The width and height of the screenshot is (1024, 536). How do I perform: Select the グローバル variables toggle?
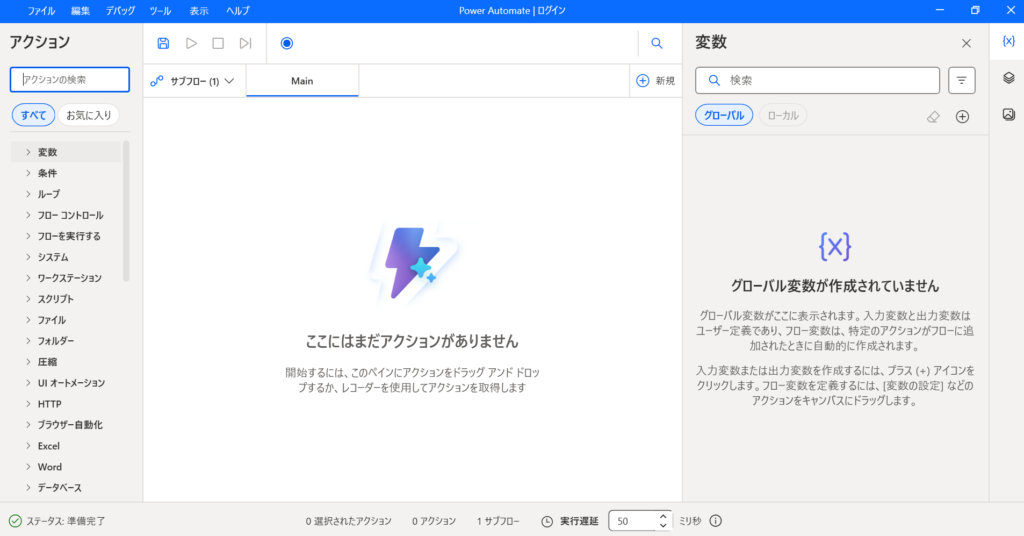724,115
